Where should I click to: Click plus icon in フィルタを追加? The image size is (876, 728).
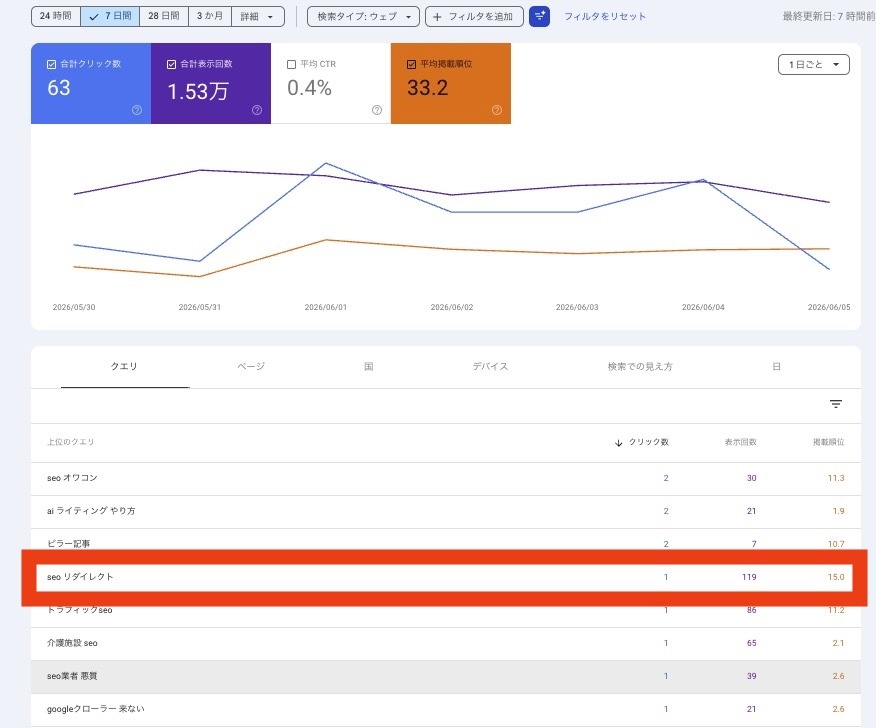pyautogui.click(x=437, y=17)
